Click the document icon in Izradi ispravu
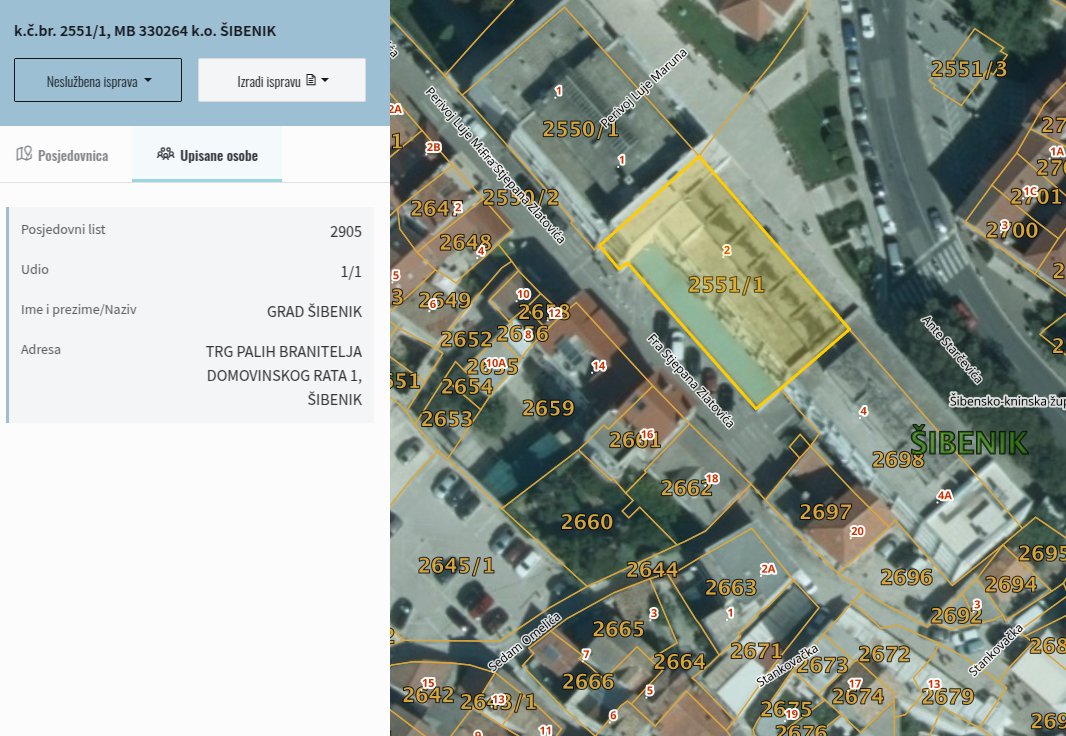This screenshot has height=736, width=1066. click(x=311, y=80)
